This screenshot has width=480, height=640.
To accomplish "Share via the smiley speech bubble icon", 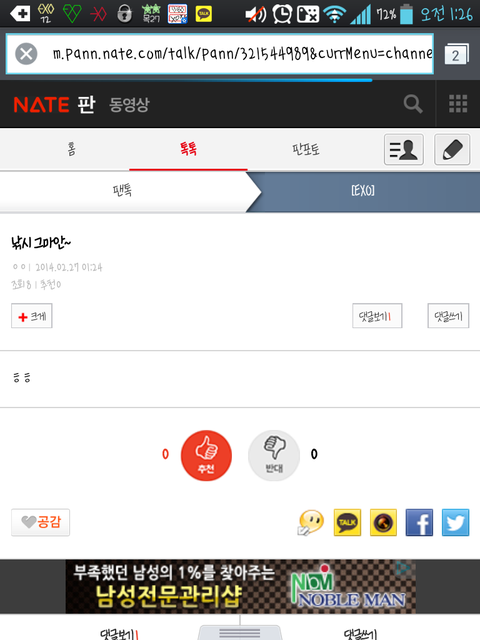I will tap(311, 522).
